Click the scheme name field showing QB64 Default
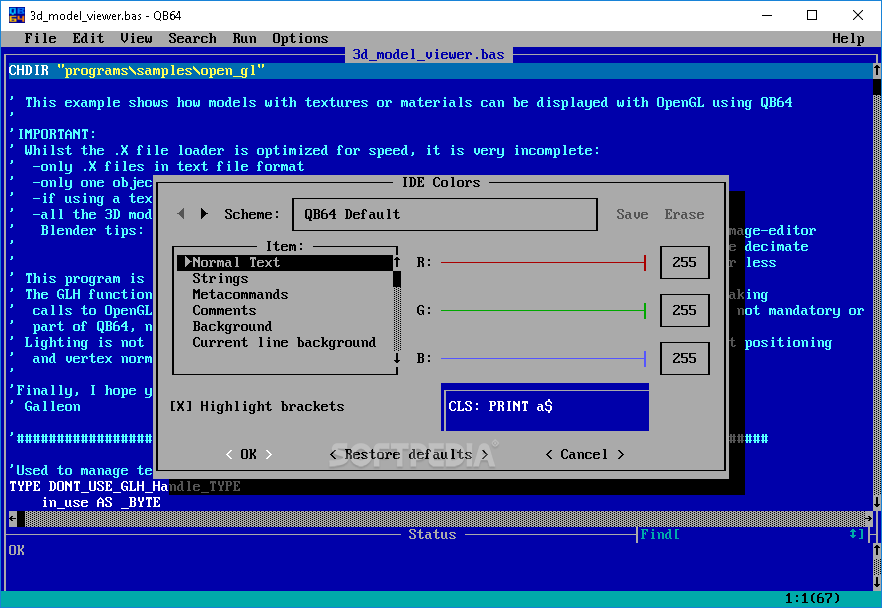Image resolution: width=882 pixels, height=608 pixels. (x=444, y=214)
